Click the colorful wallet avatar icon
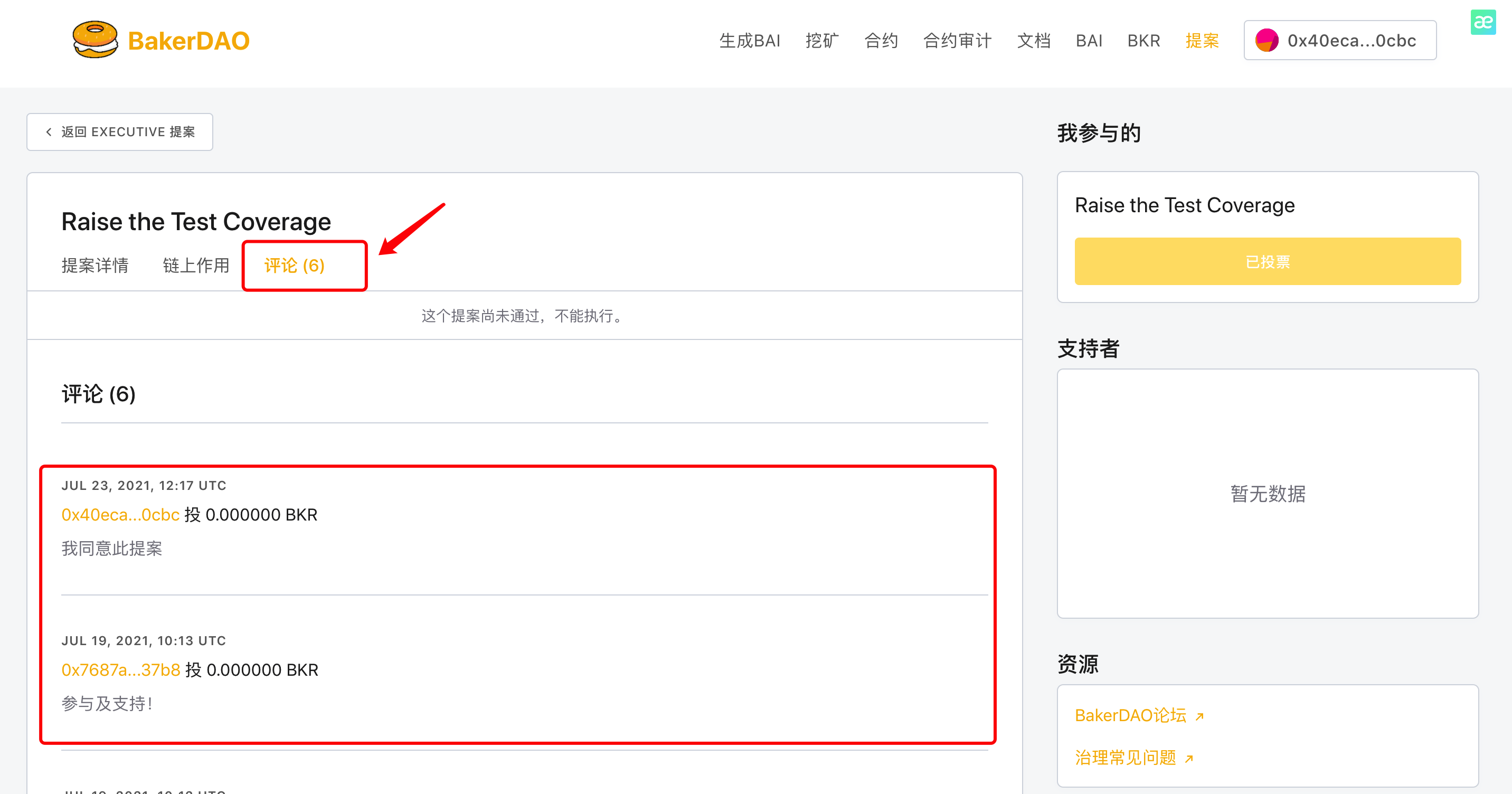 pyautogui.click(x=1267, y=41)
